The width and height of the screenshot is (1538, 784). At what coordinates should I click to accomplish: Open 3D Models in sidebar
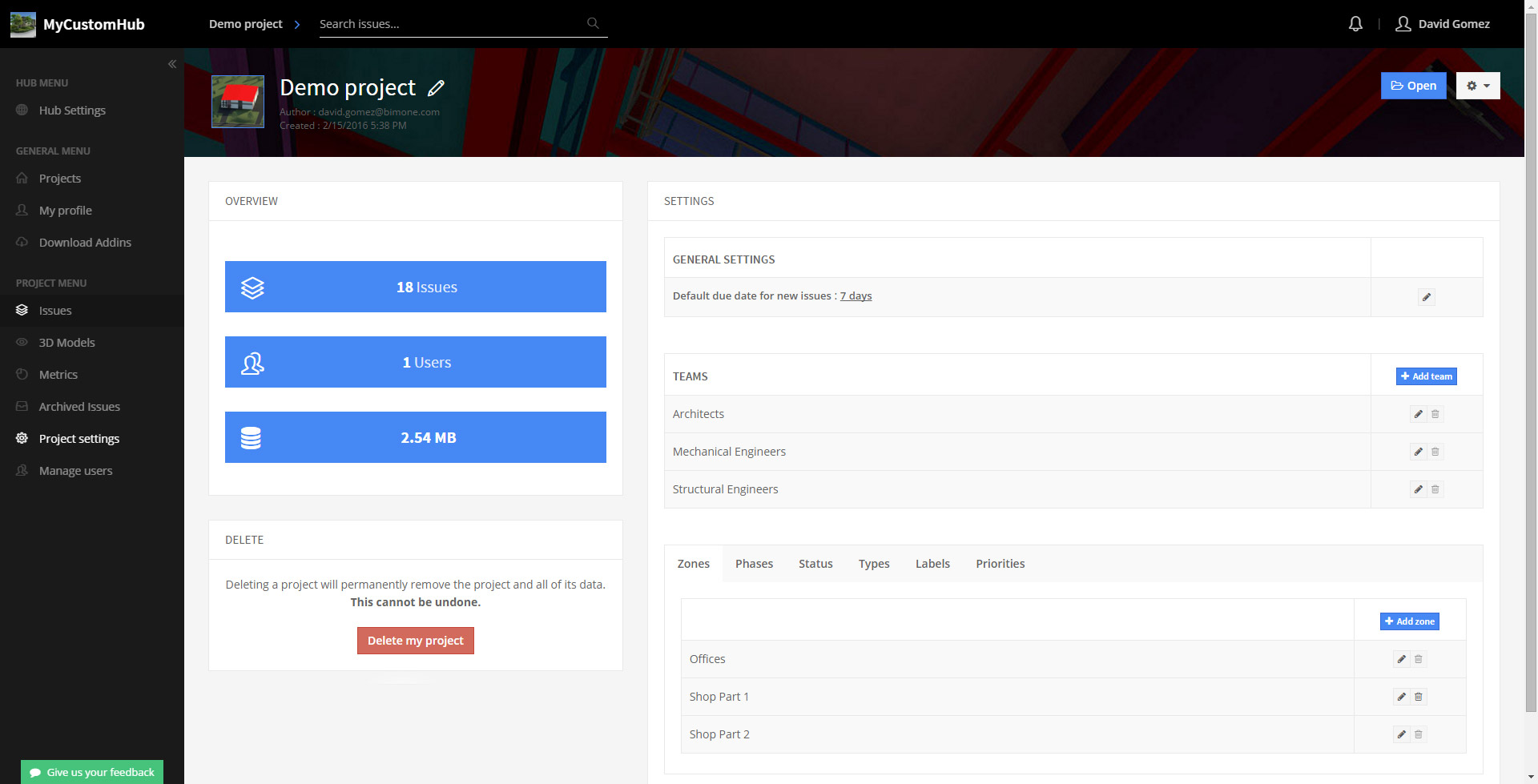point(92,343)
